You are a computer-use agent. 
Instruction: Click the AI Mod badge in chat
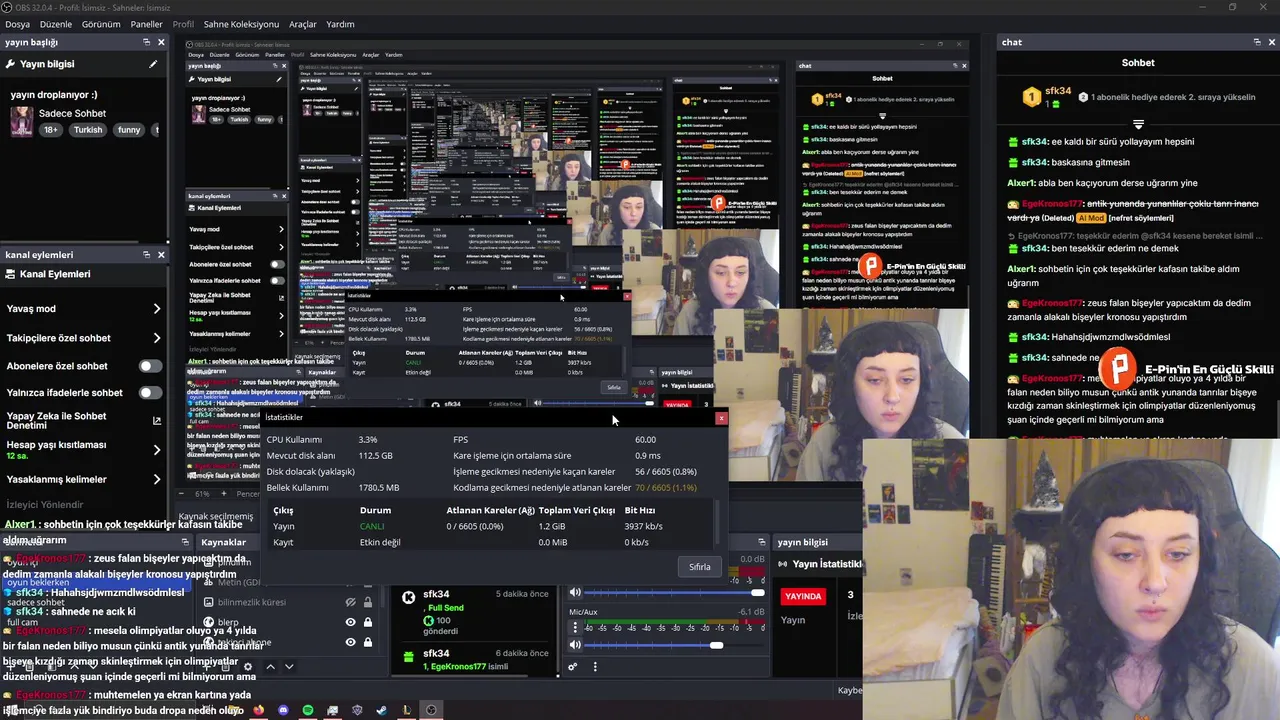[x=1091, y=217]
